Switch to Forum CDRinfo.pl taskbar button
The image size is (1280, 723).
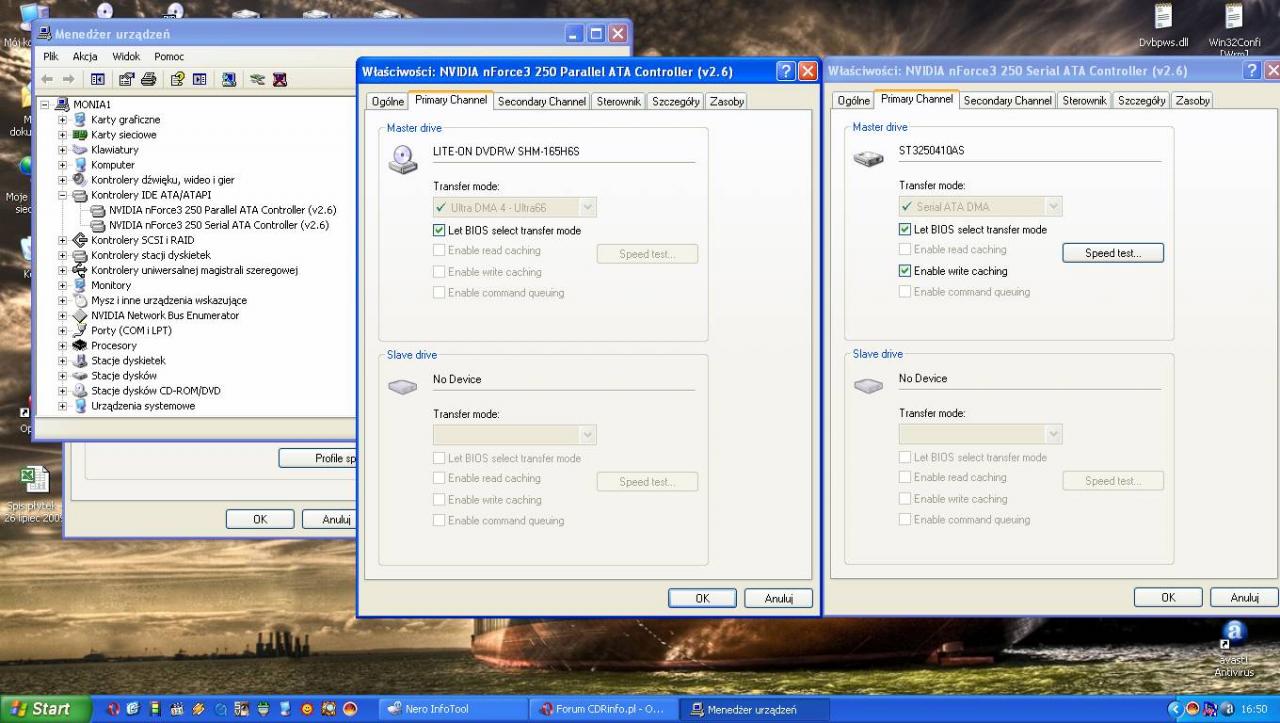(x=602, y=710)
